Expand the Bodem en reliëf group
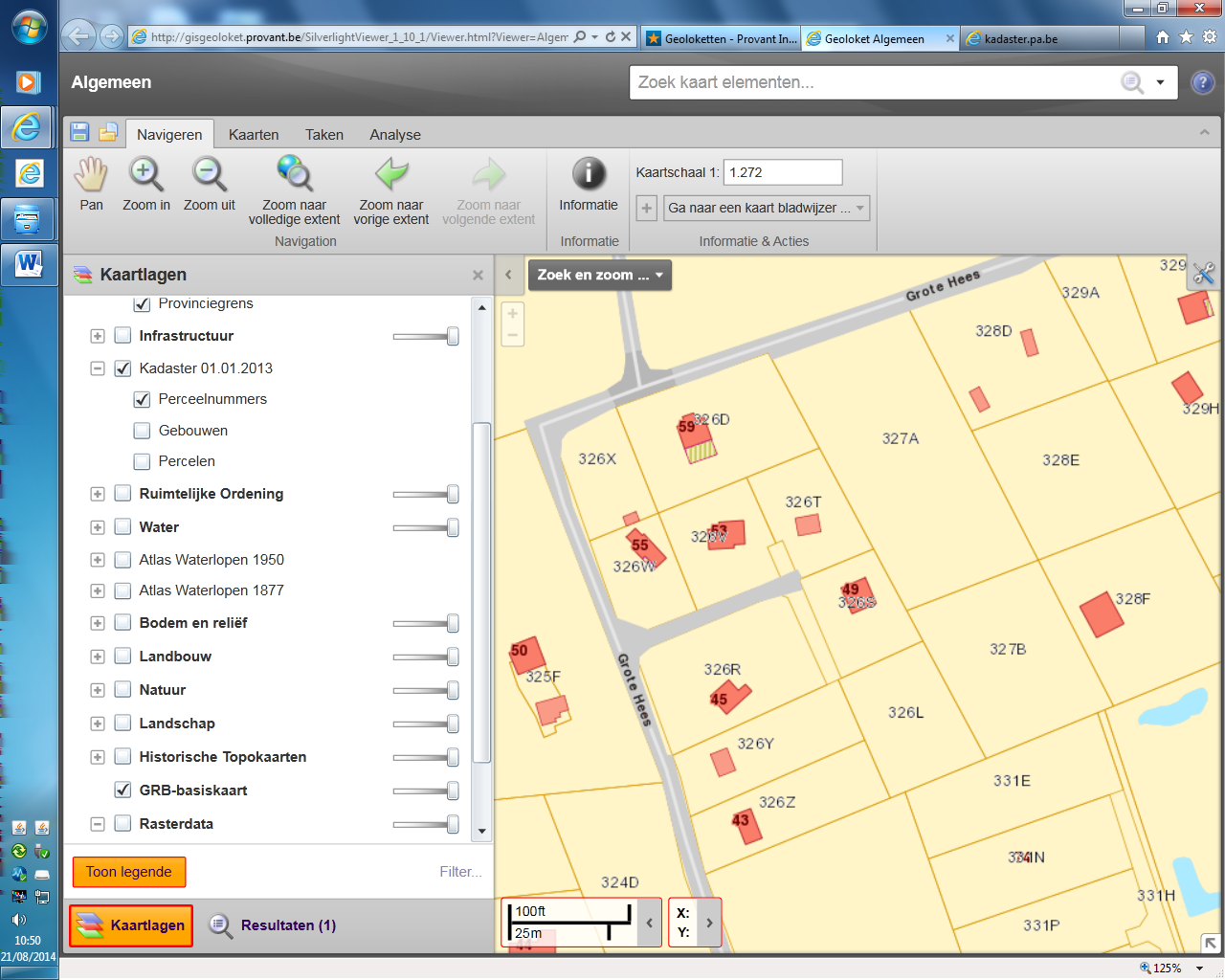Image resolution: width=1225 pixels, height=980 pixels. click(98, 623)
